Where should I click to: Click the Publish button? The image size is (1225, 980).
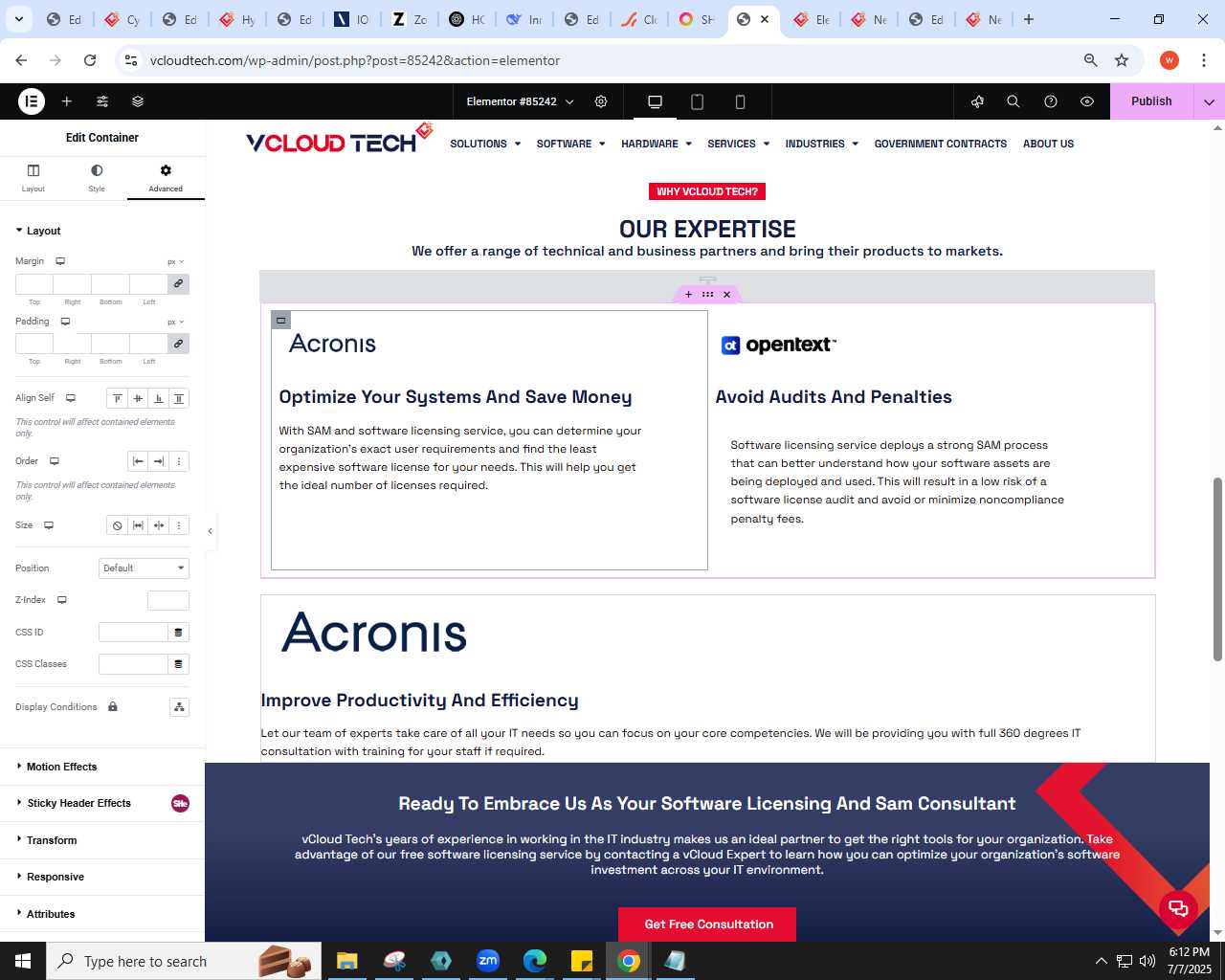[x=1151, y=101]
